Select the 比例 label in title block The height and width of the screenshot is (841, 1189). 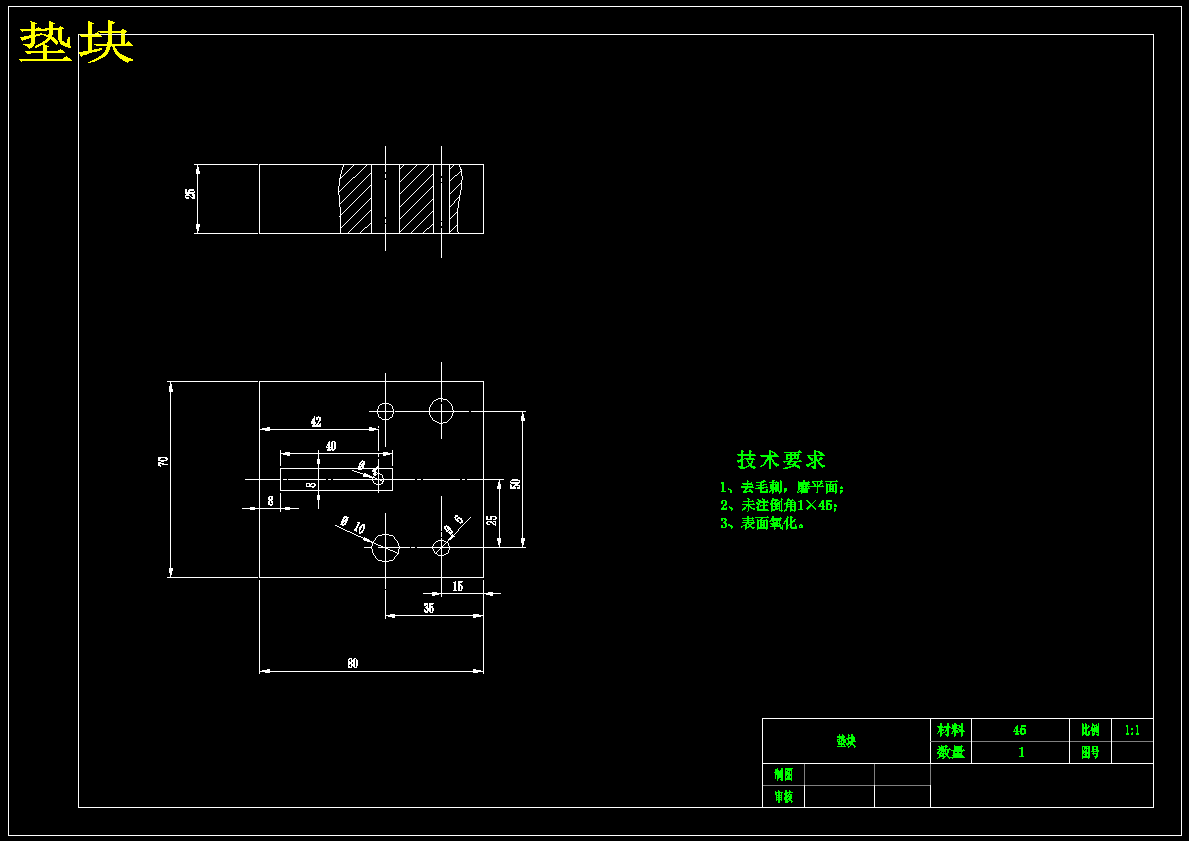coord(1090,730)
